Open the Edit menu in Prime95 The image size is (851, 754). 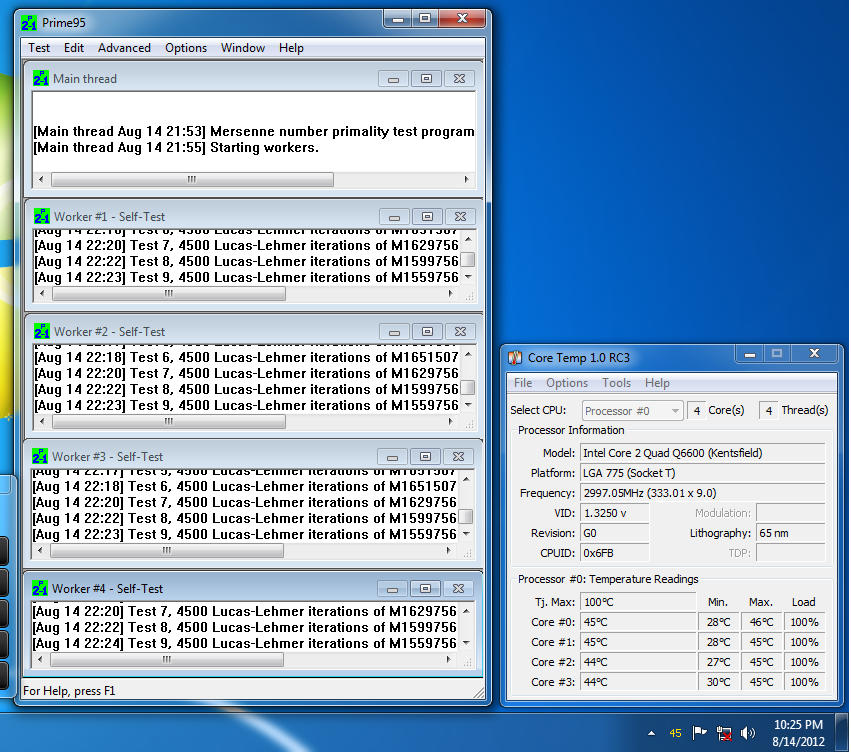click(73, 48)
